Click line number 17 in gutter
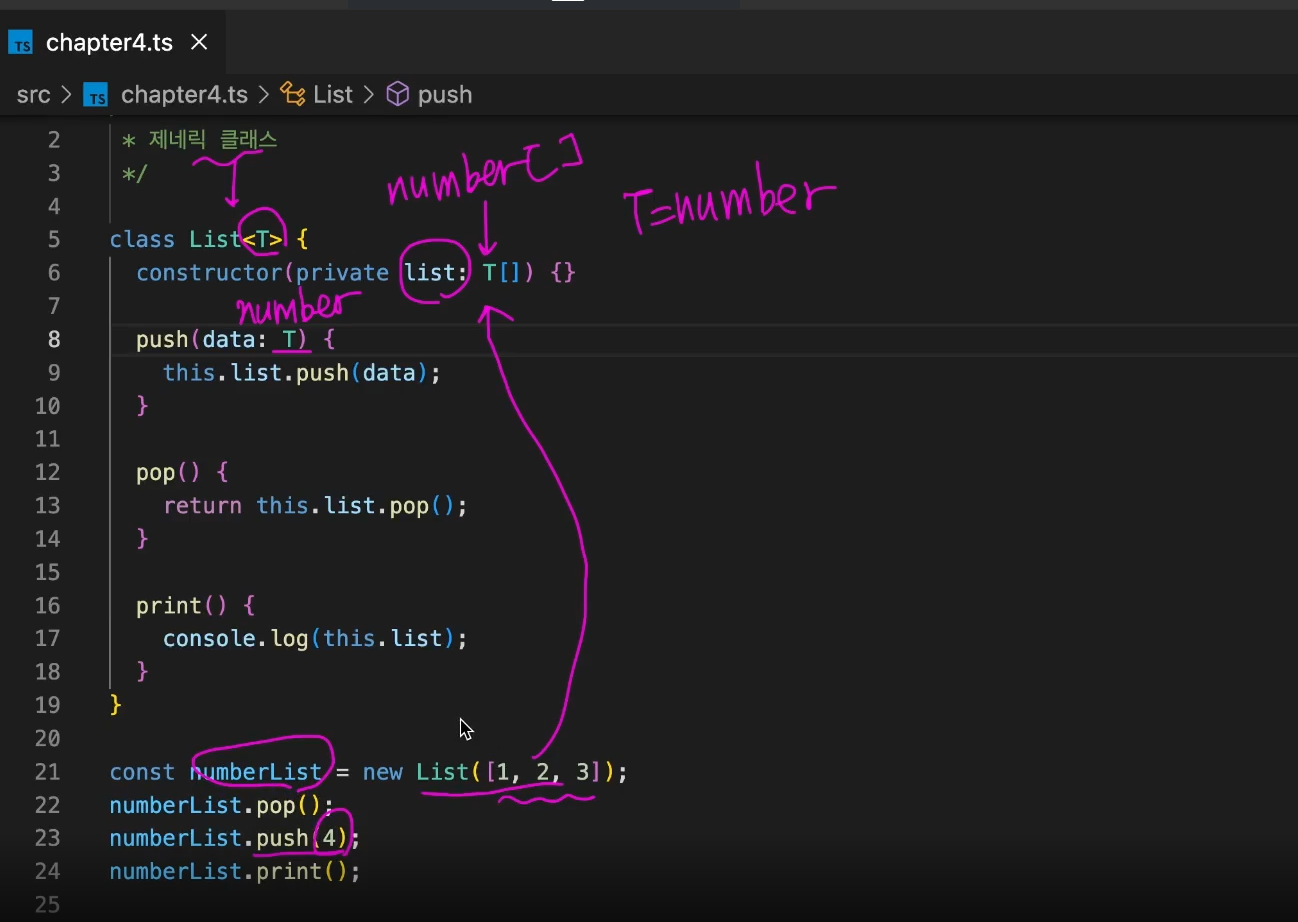The width and height of the screenshot is (1298, 922). [x=47, y=638]
